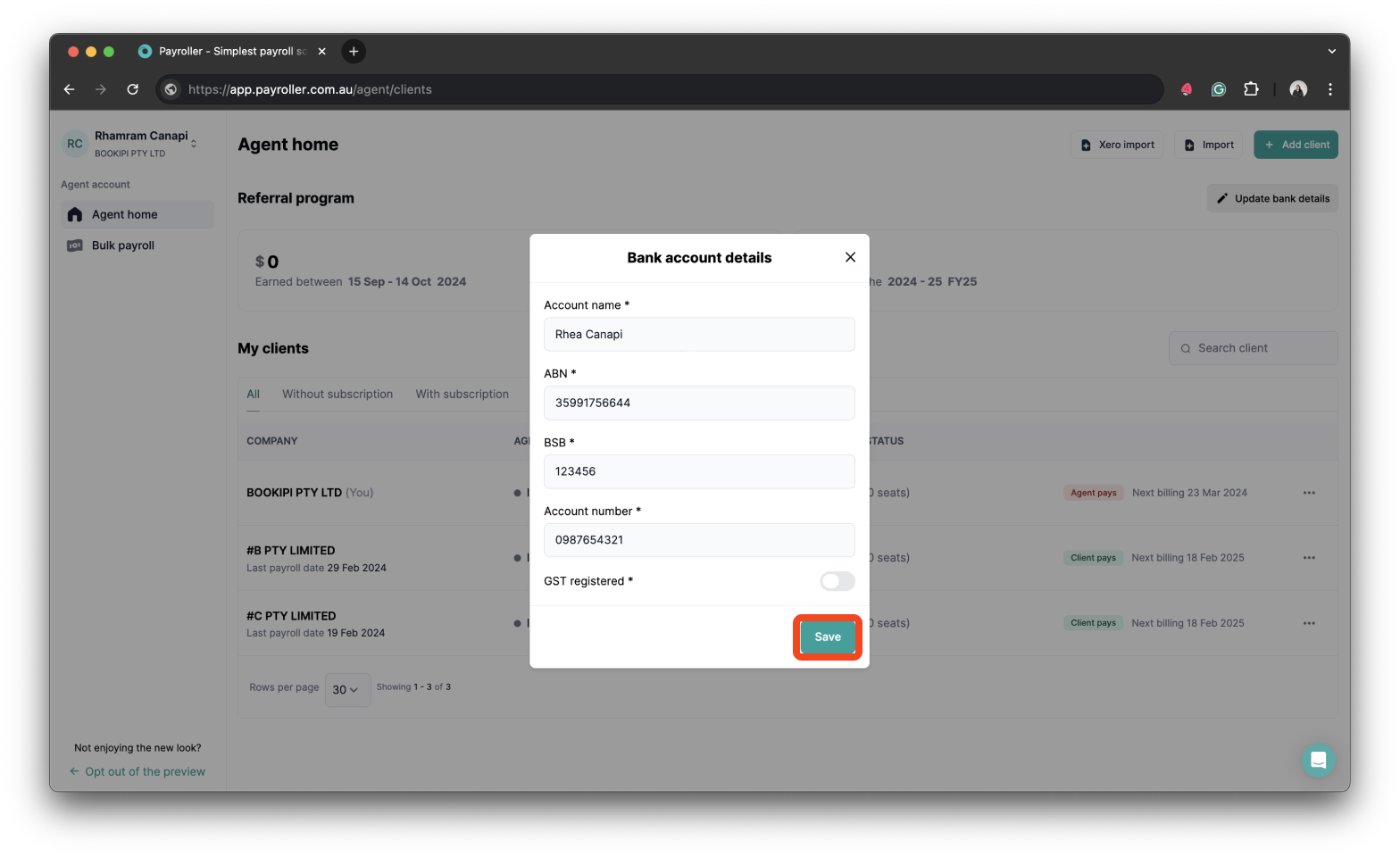Expand the browser tab list chevron

[x=1331, y=51]
